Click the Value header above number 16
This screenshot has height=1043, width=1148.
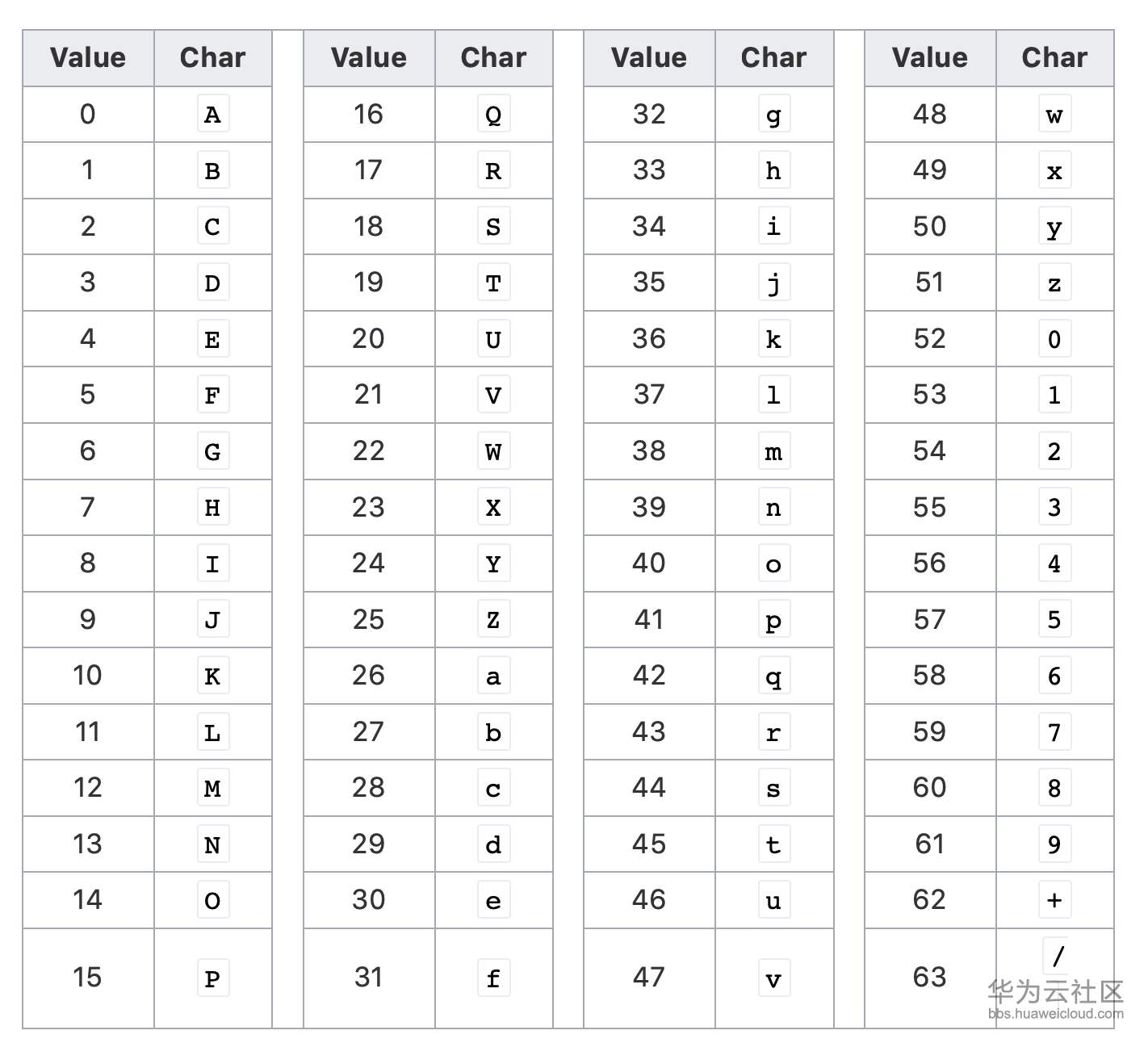click(369, 58)
